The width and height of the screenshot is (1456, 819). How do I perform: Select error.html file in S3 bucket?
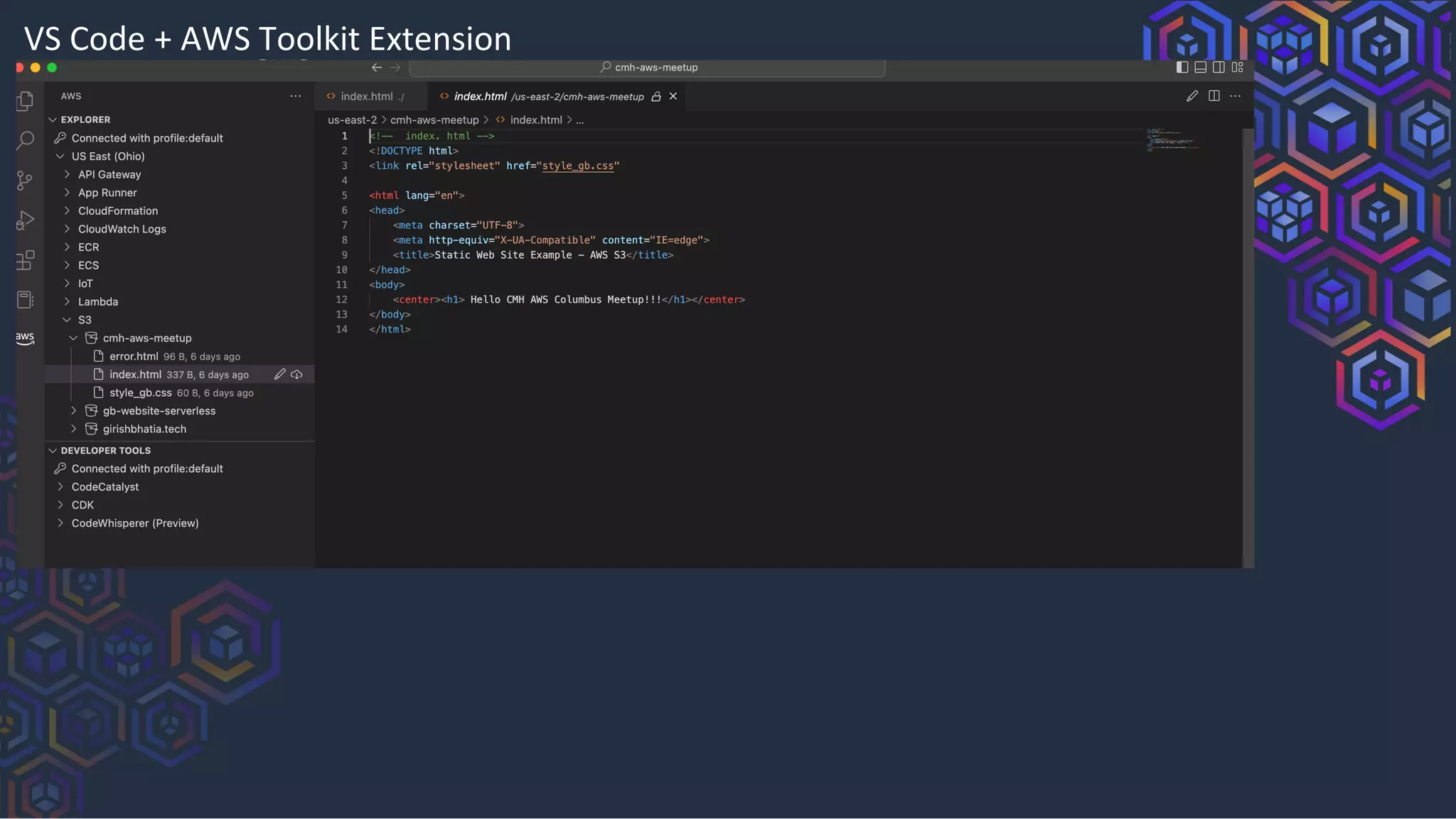coord(179,356)
